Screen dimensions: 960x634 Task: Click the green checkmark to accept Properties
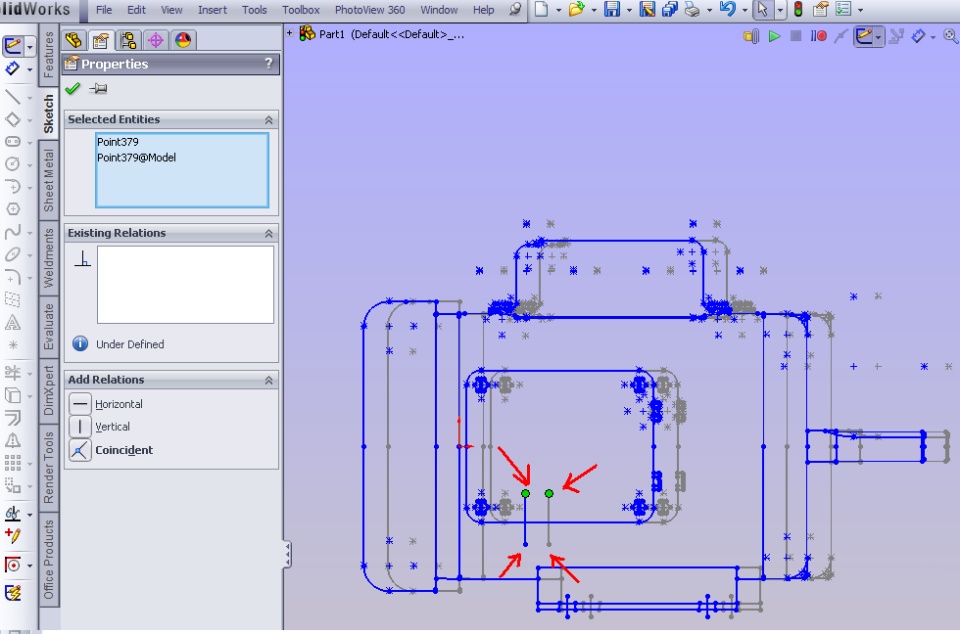[73, 89]
